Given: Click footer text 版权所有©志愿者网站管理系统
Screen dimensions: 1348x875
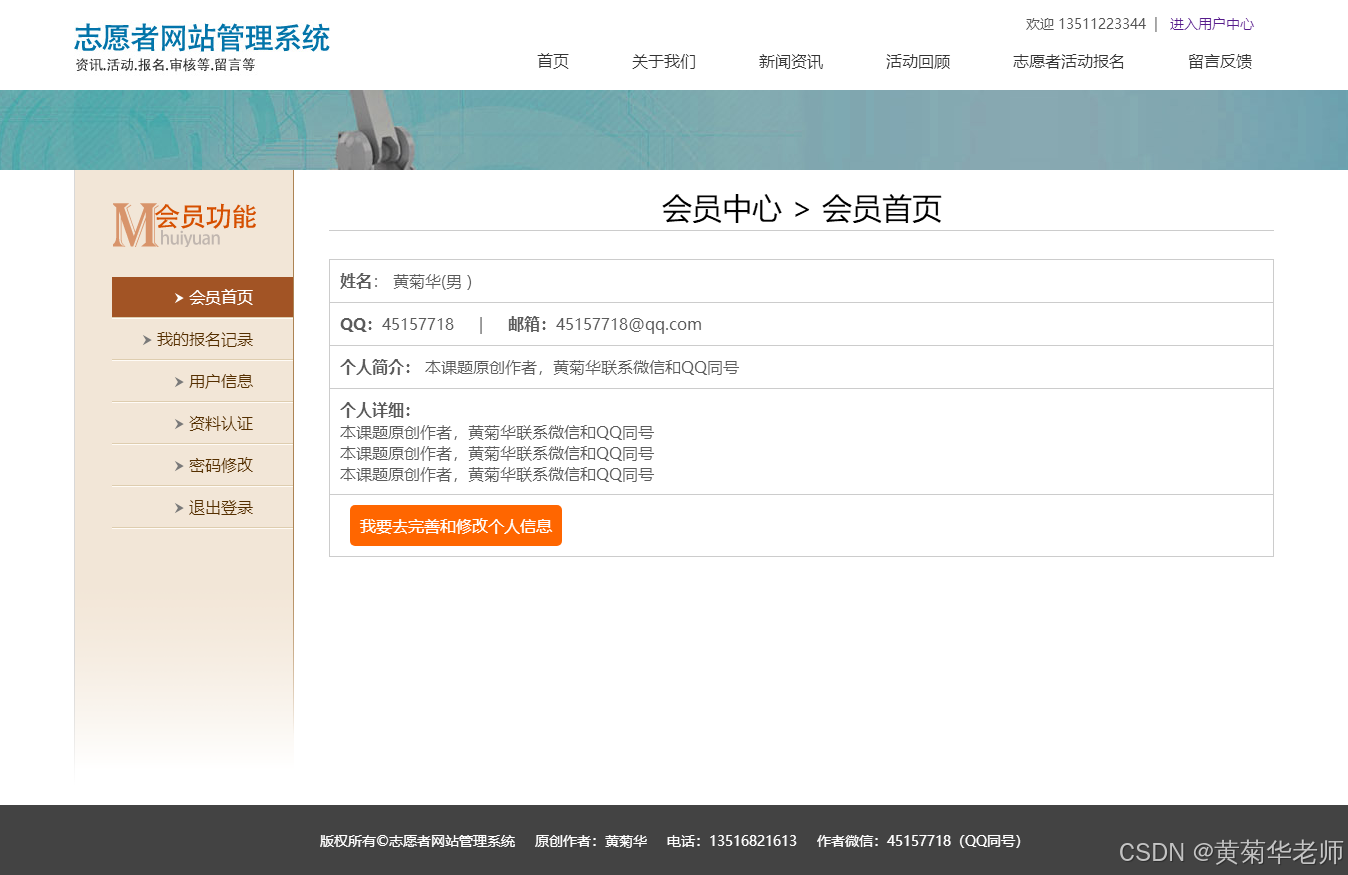Looking at the screenshot, I should [417, 841].
